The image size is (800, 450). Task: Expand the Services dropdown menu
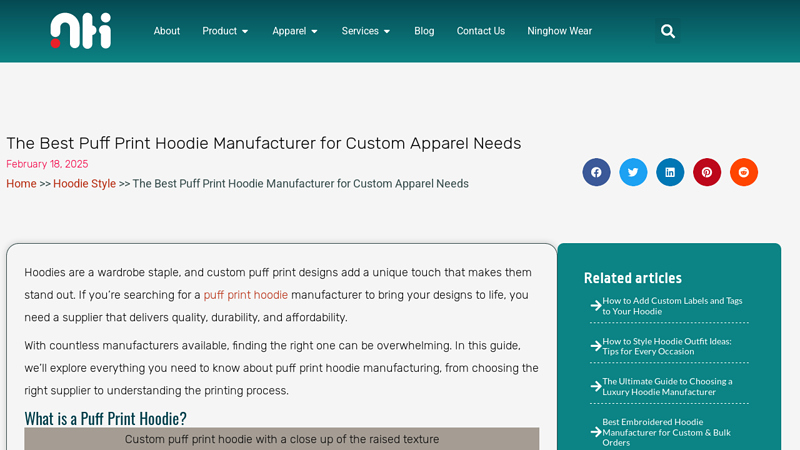coord(366,31)
